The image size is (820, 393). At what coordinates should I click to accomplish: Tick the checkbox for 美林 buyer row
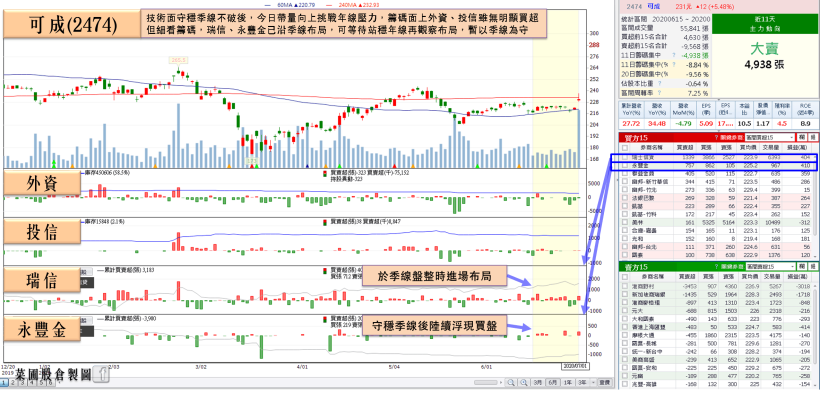pos(625,222)
